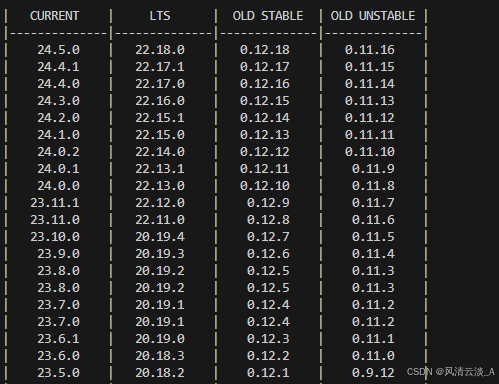The height and width of the screenshot is (384, 499).
Task: Choose old stable version 0.12.11
Action: coord(265,169)
